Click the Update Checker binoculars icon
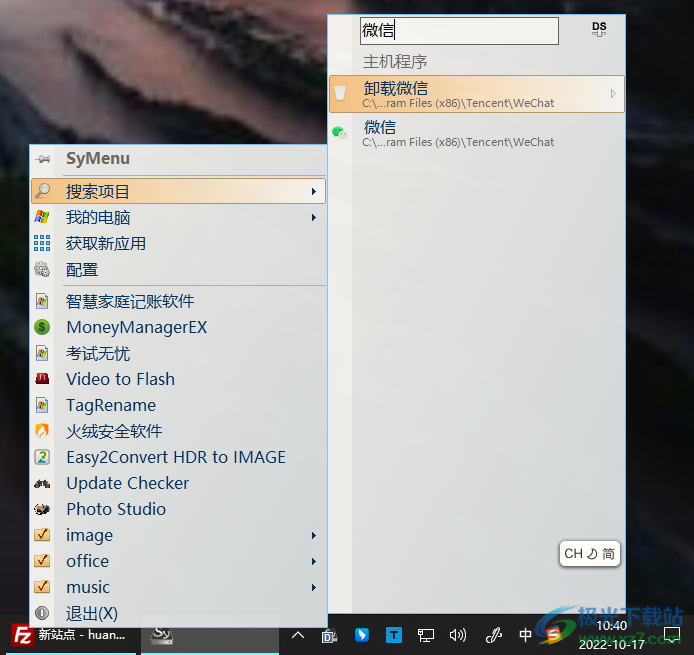 (42, 484)
